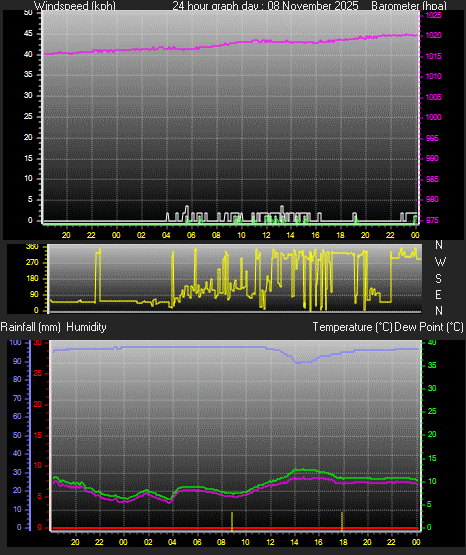The image size is (466, 555).
Task: Select the 180 degree wind direction label
Action: point(32,279)
